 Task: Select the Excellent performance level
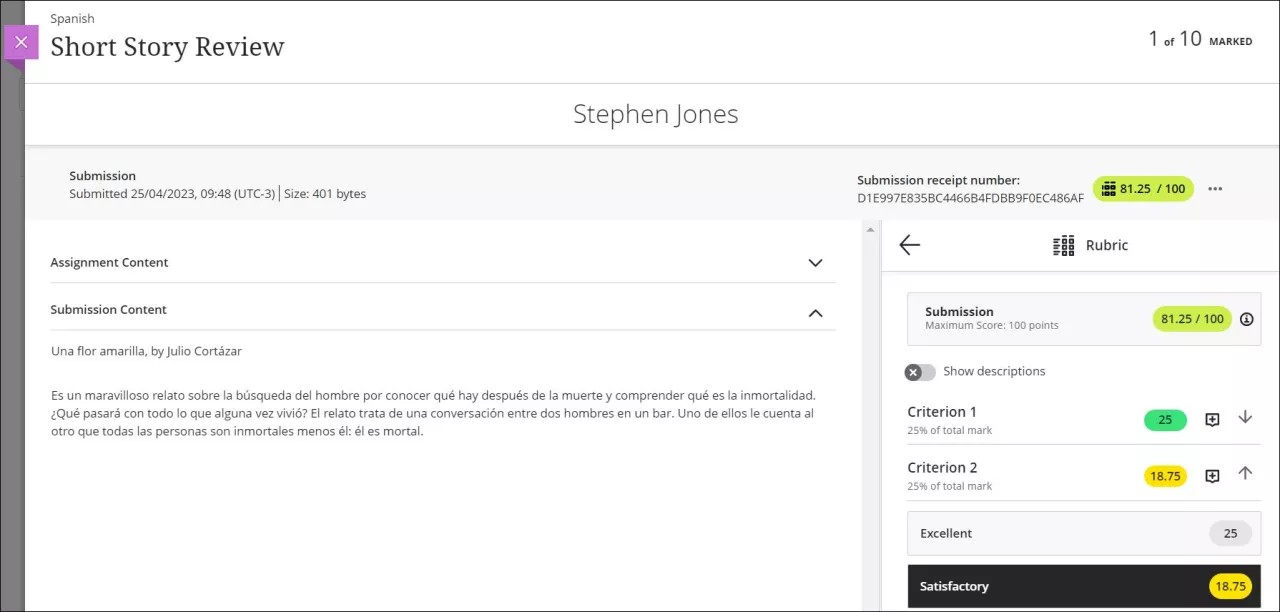(1083, 533)
